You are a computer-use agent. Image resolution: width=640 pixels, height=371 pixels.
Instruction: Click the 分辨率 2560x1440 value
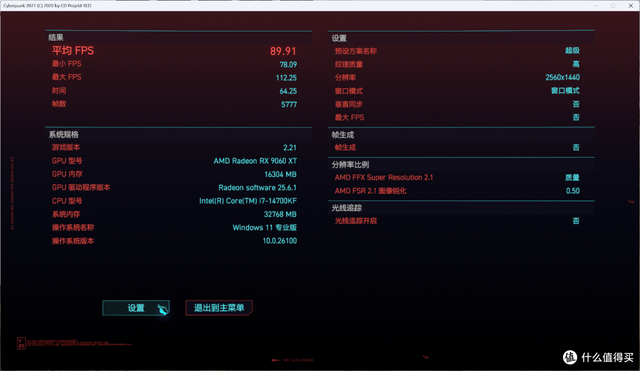pyautogui.click(x=562, y=77)
